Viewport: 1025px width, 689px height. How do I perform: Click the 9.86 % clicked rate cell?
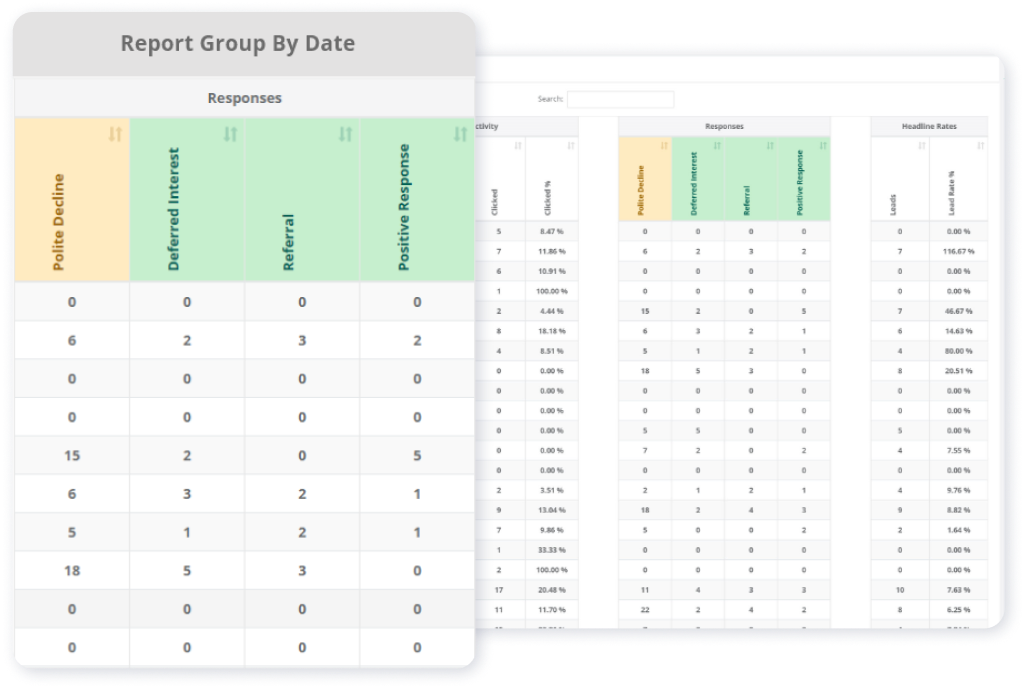point(552,530)
